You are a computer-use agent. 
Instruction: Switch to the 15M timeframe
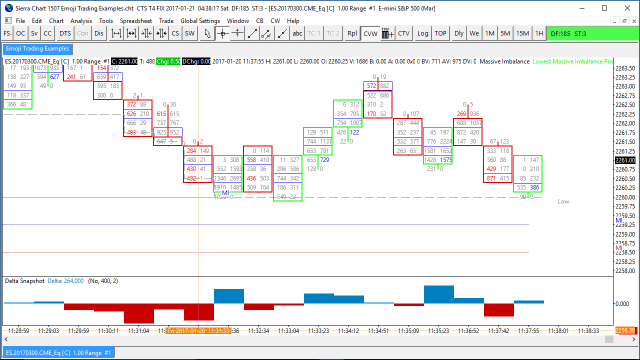pos(522,33)
